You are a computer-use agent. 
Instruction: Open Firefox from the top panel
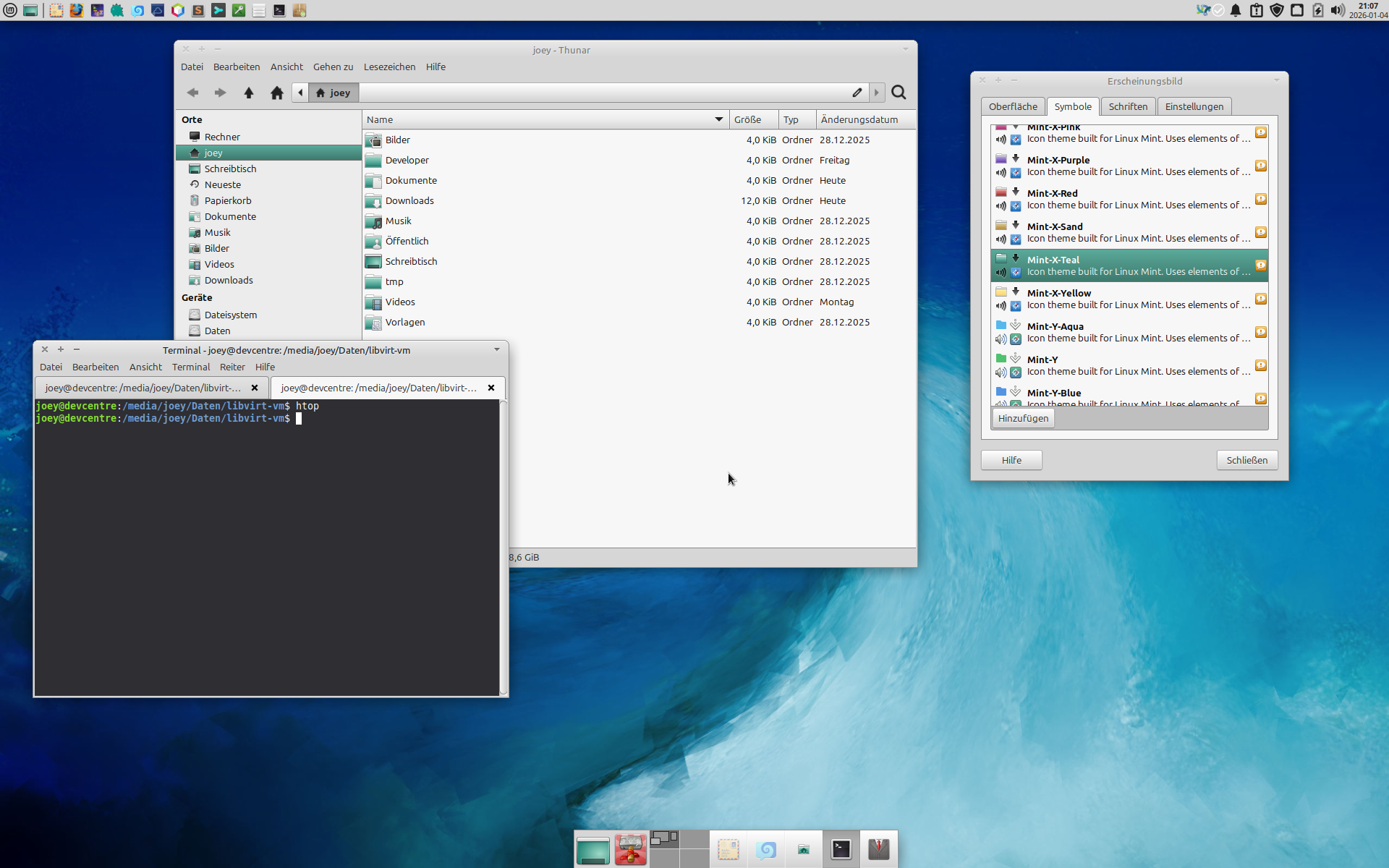[x=76, y=10]
